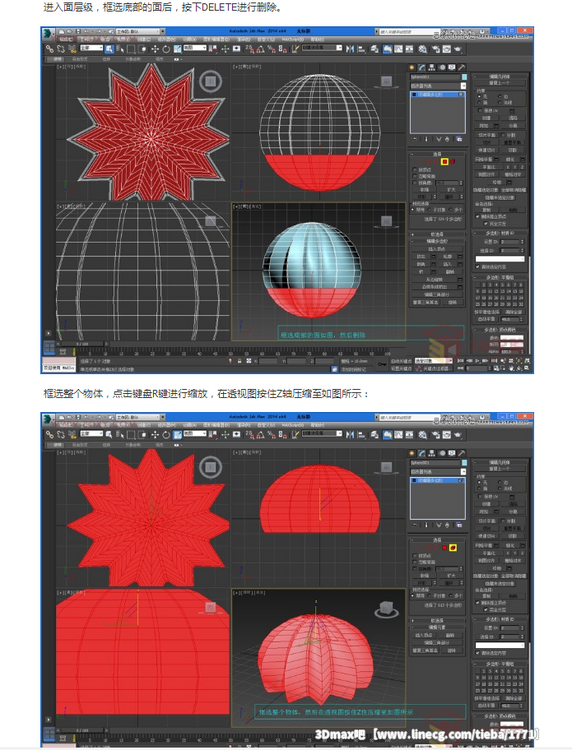The height and width of the screenshot is (750, 572).
Task: Toggle 删除孤立顶点 checkbox in first screenshot
Action: 477,217
